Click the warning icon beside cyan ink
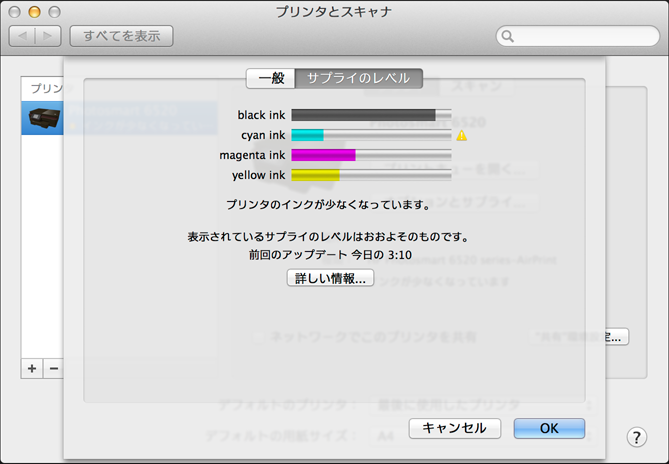 (462, 135)
